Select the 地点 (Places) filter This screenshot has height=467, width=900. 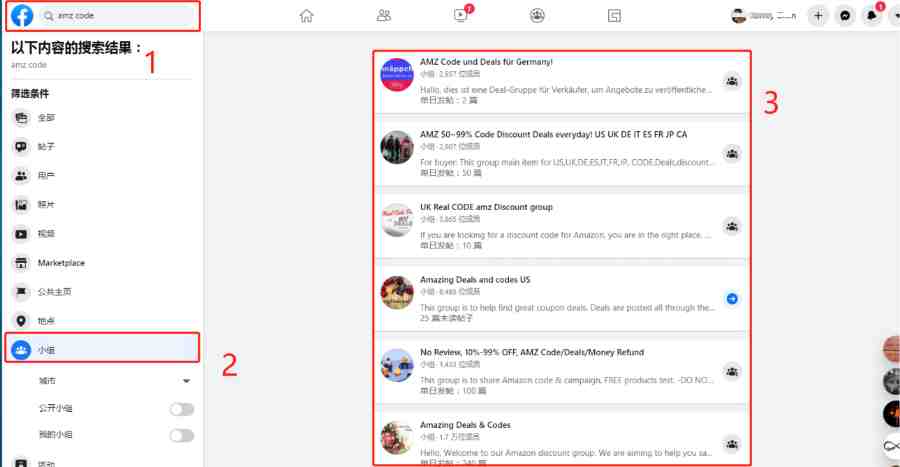pyautogui.click(x=102, y=321)
